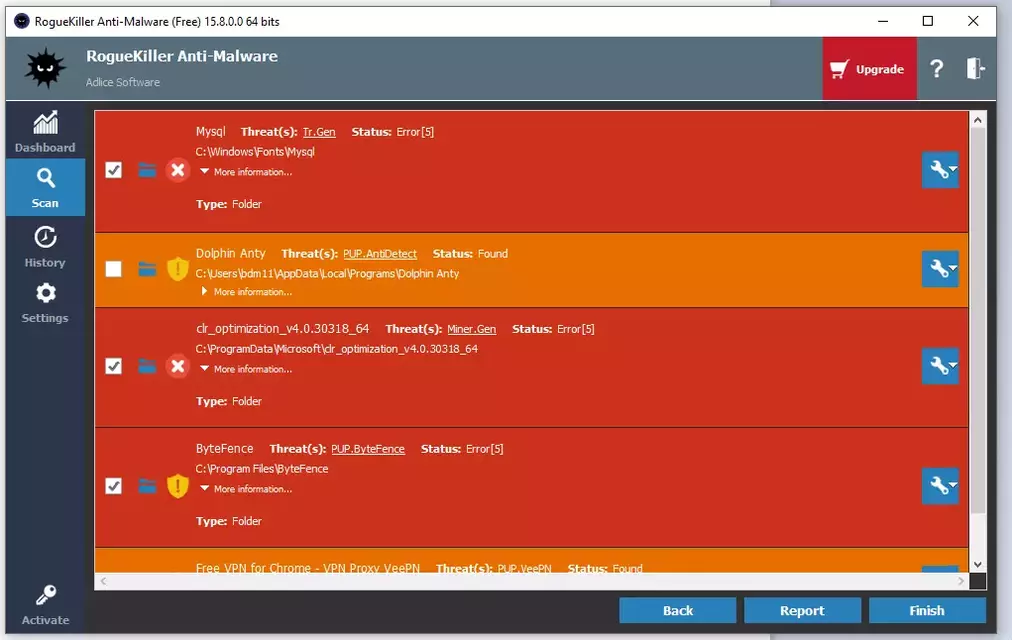This screenshot has height=640, width=1012.
Task: Click red X status icon for clr_optimization
Action: [177, 366]
